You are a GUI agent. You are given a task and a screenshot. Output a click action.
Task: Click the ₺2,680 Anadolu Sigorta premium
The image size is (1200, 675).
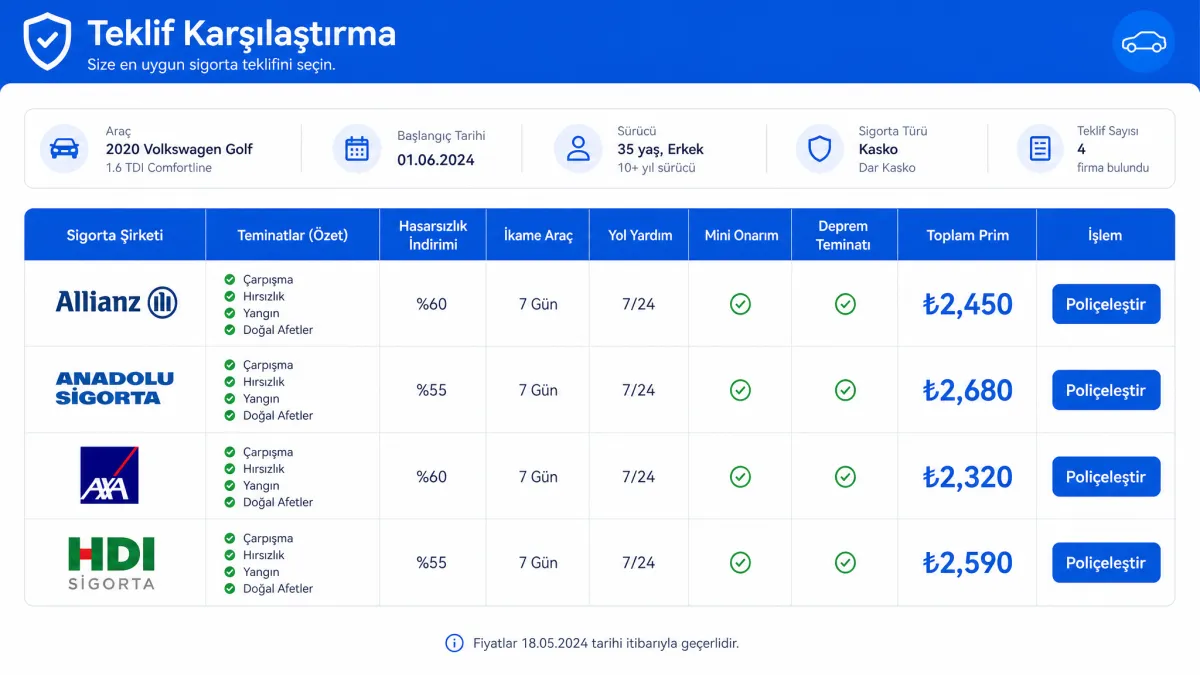(x=968, y=390)
